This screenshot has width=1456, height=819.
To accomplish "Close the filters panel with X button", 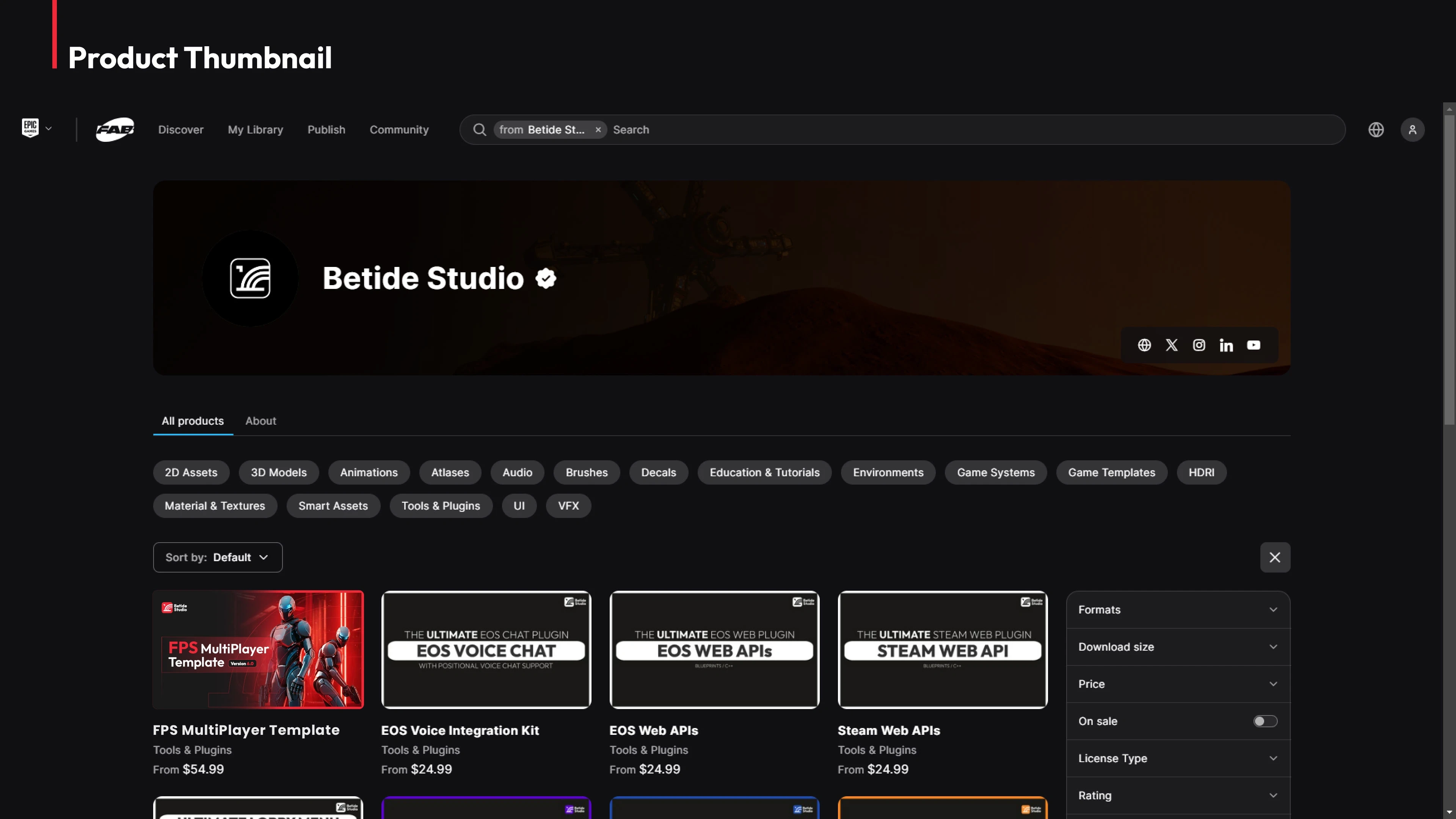I will (1274, 557).
